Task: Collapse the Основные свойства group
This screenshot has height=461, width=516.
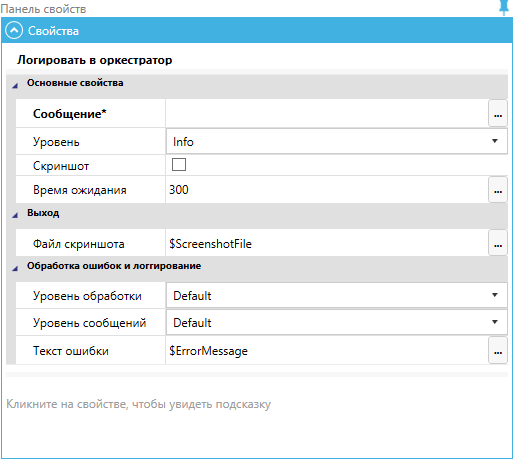Action: 15,86
